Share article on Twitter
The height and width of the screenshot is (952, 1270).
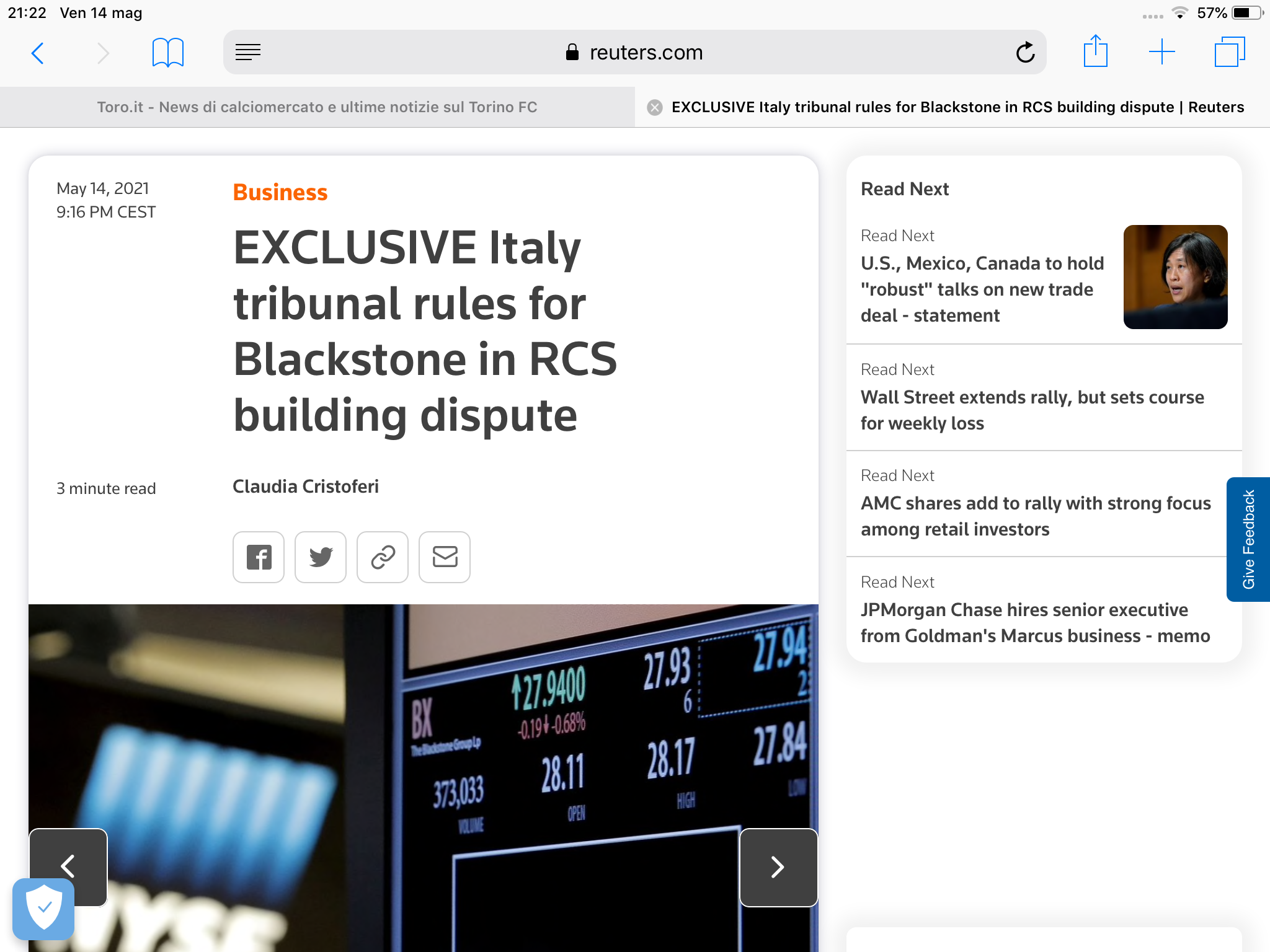321,557
